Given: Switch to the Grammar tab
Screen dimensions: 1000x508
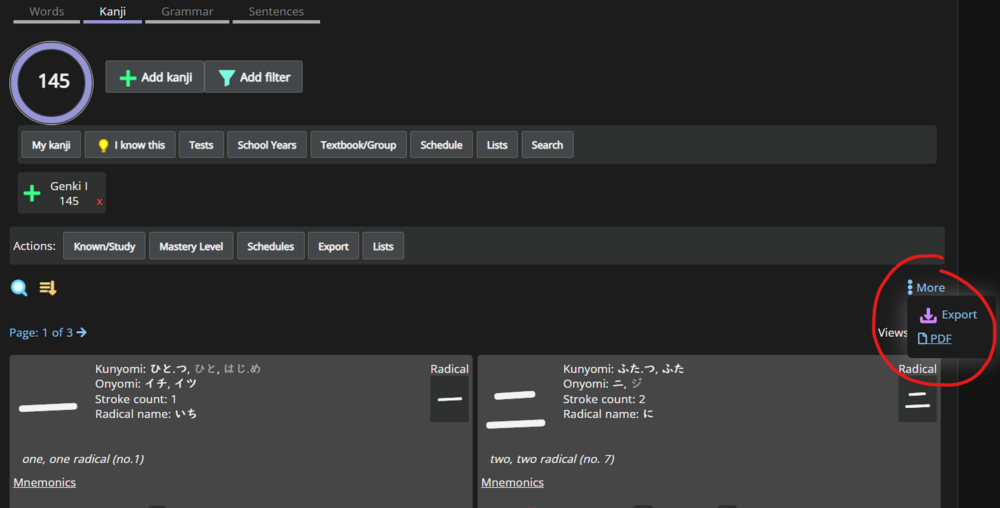Looking at the screenshot, I should click(x=187, y=12).
